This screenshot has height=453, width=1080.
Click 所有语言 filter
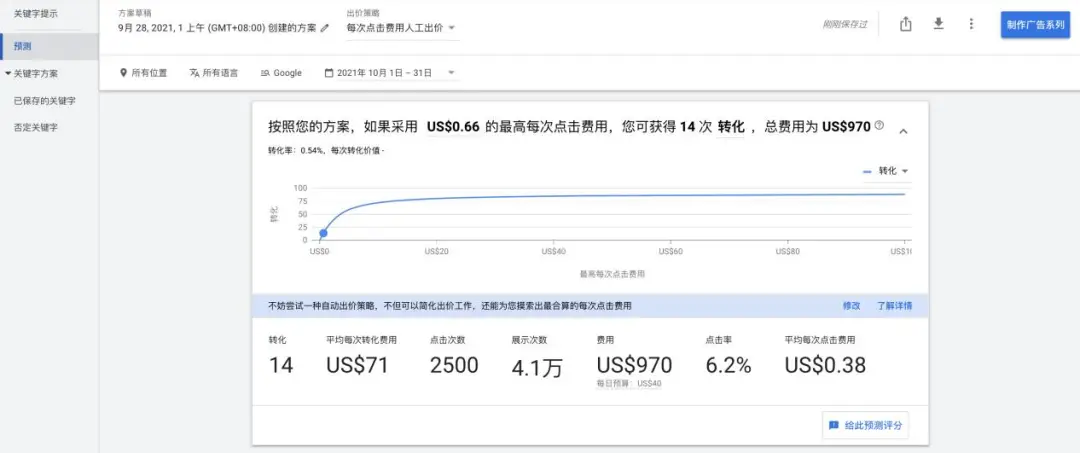214,73
